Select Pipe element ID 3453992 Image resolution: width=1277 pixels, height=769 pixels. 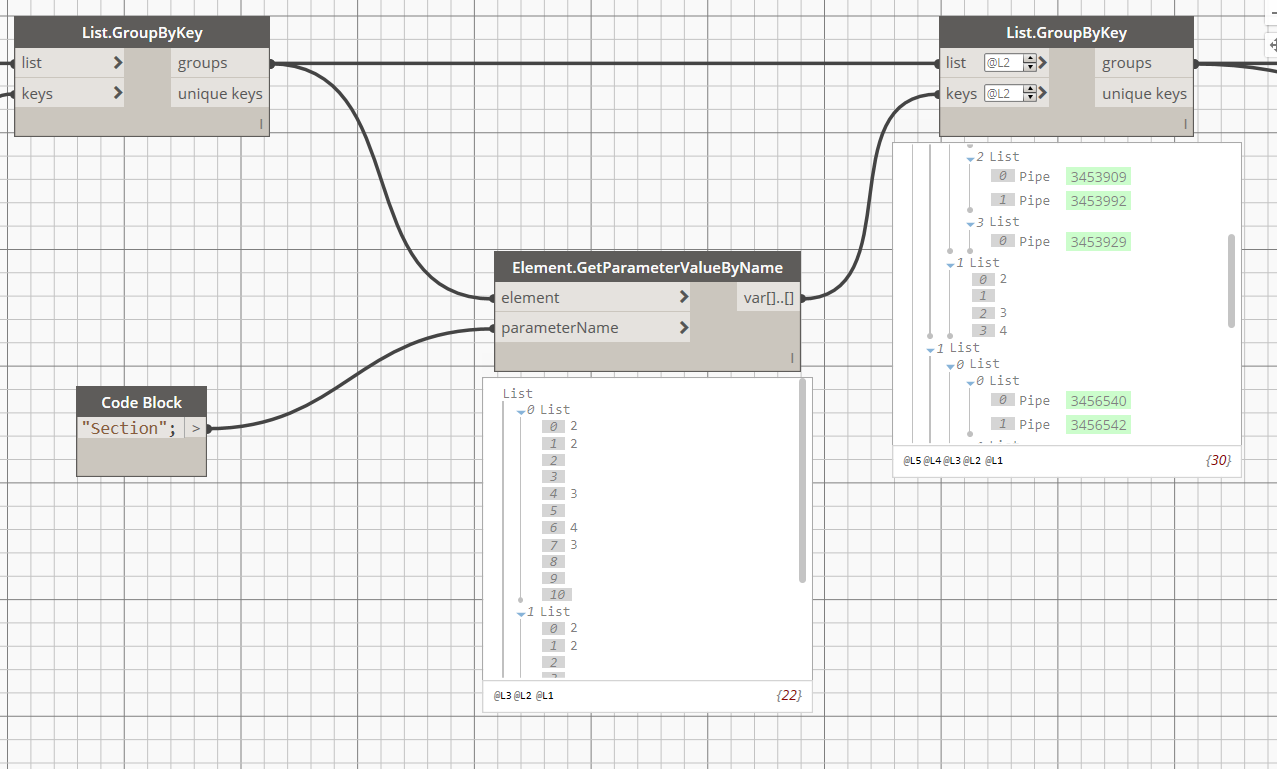coord(1098,201)
